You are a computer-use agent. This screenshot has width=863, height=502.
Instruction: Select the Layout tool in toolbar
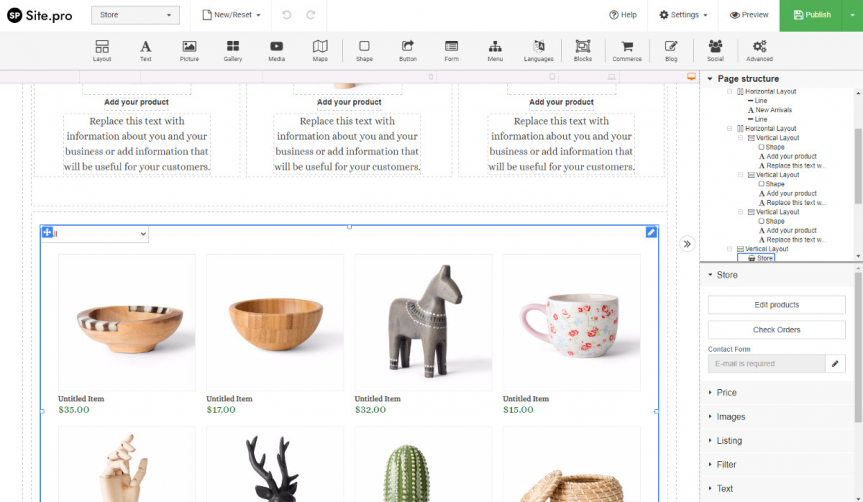coord(102,50)
